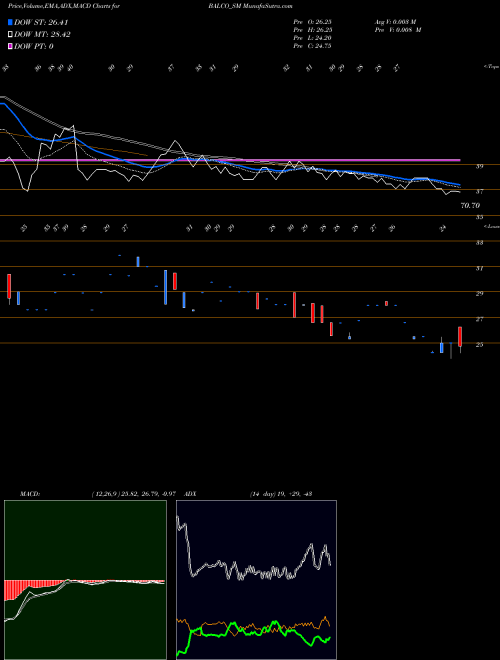The height and width of the screenshot is (660, 500).
Task: Select the 'DOW ST: 26.41' legend text
Action: click(x=41, y=22)
